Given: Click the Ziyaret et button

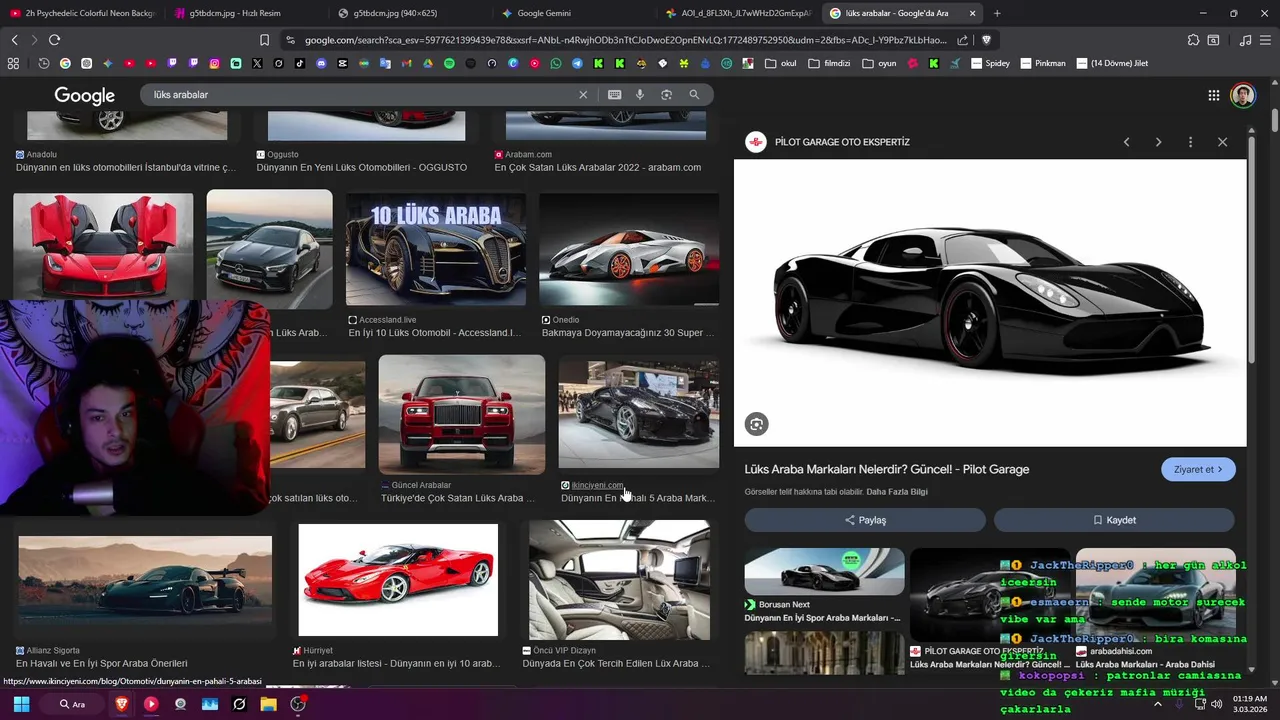Looking at the screenshot, I should (x=1198, y=469).
